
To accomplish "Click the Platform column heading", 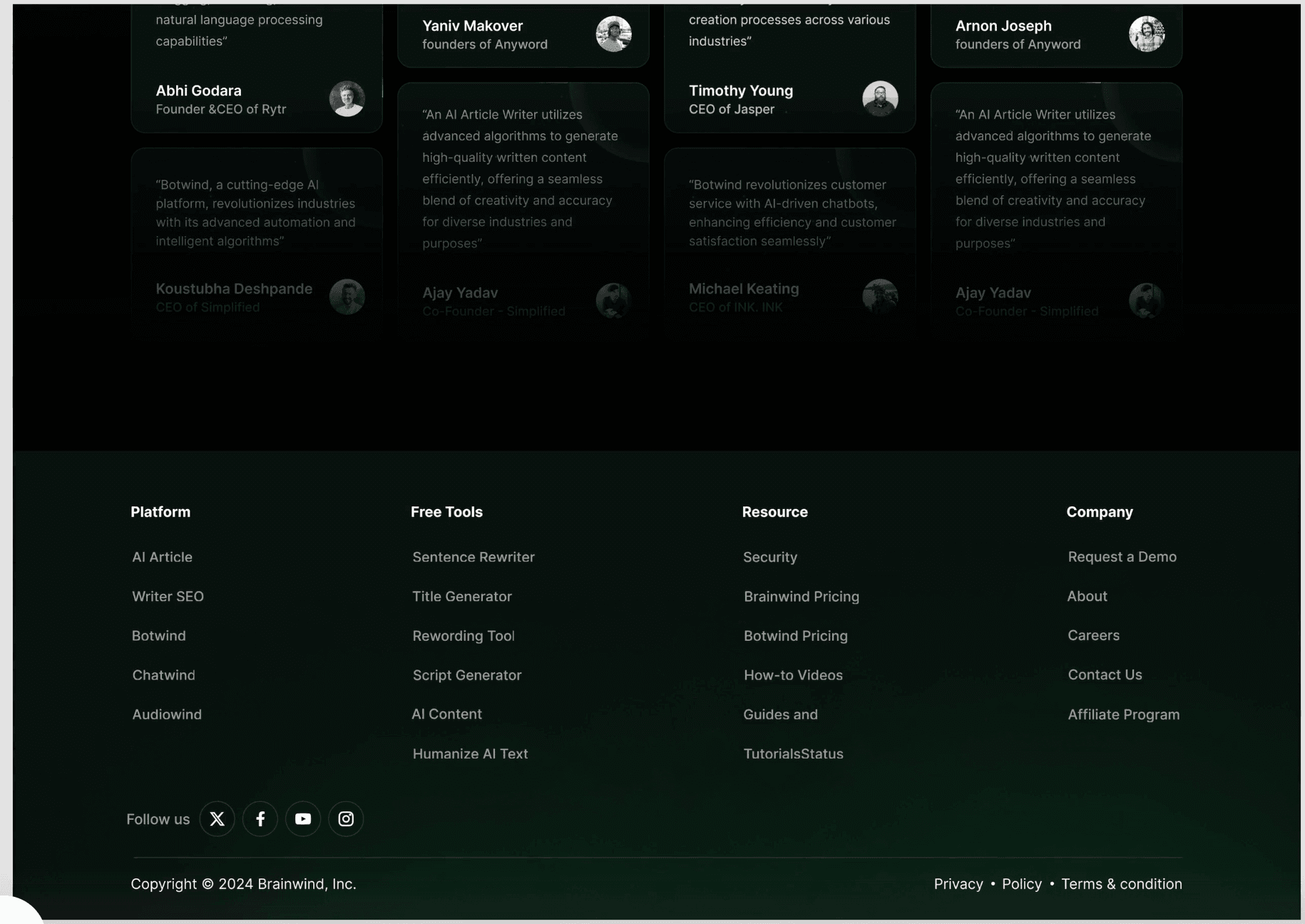I will coord(160,512).
